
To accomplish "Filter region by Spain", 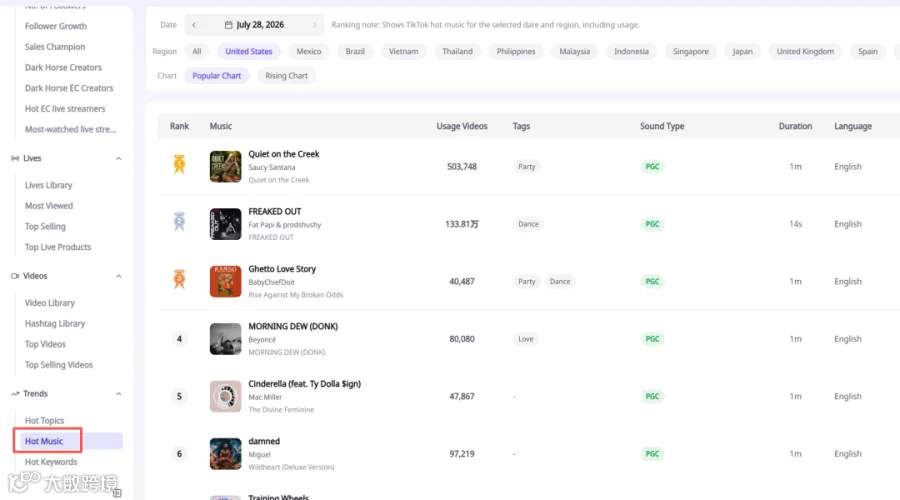I will point(868,51).
